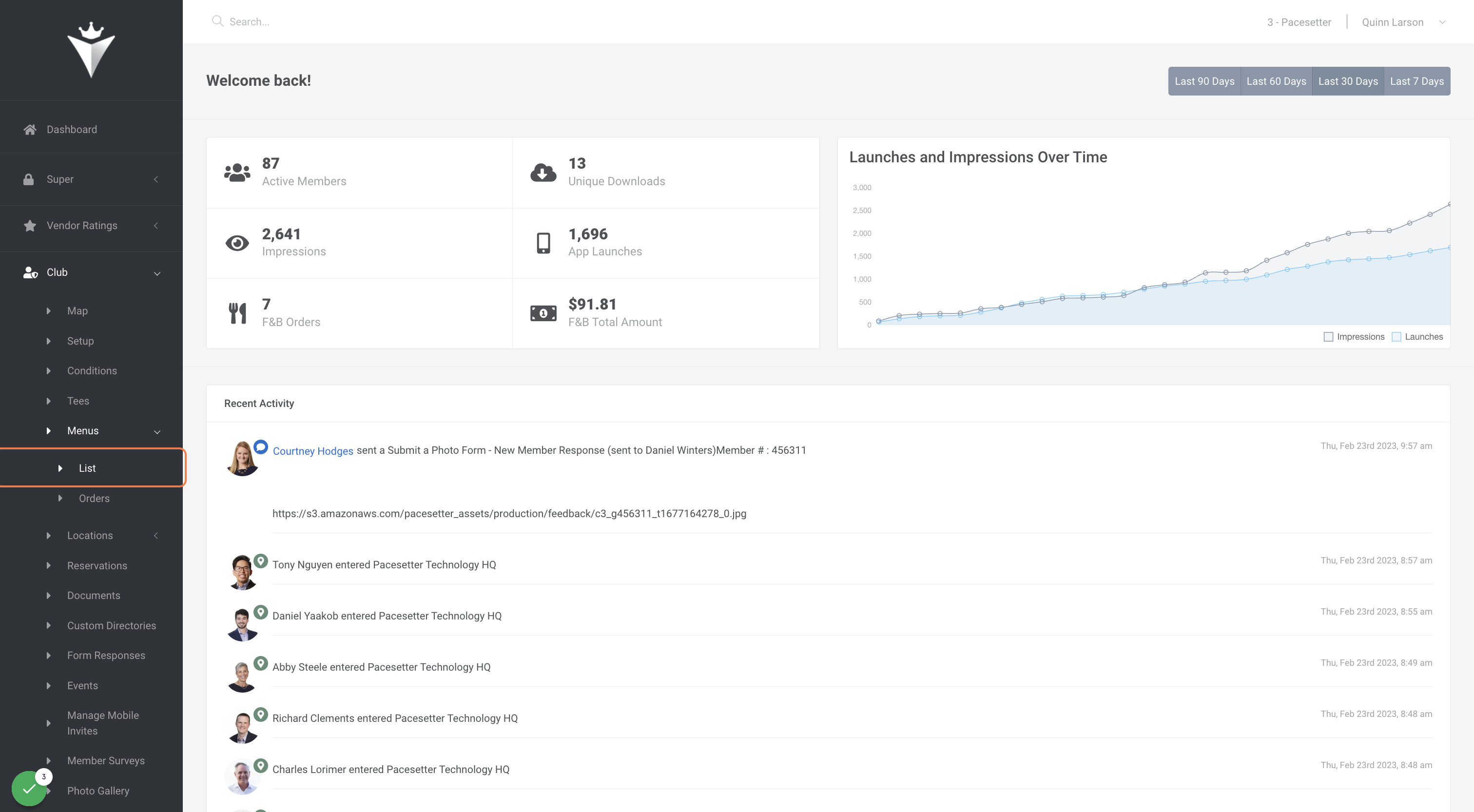
Task: Open Manage Mobile Invites in sidebar
Action: click(x=103, y=723)
